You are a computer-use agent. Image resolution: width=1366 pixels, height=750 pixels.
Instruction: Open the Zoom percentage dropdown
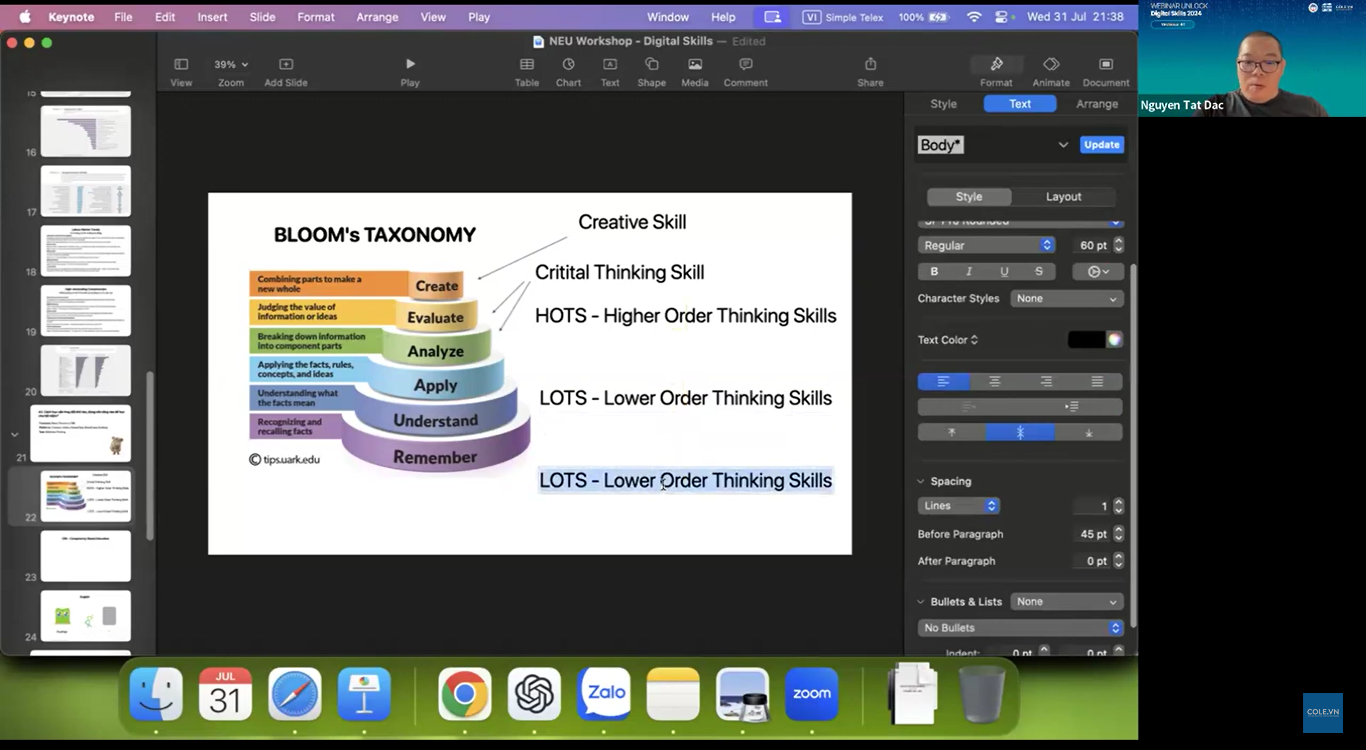pos(231,64)
